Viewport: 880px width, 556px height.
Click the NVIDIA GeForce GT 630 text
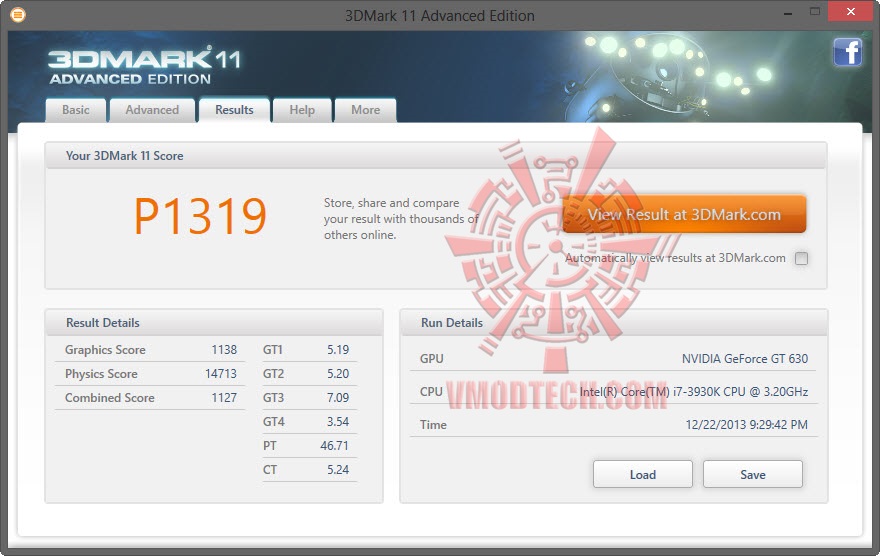(x=745, y=359)
